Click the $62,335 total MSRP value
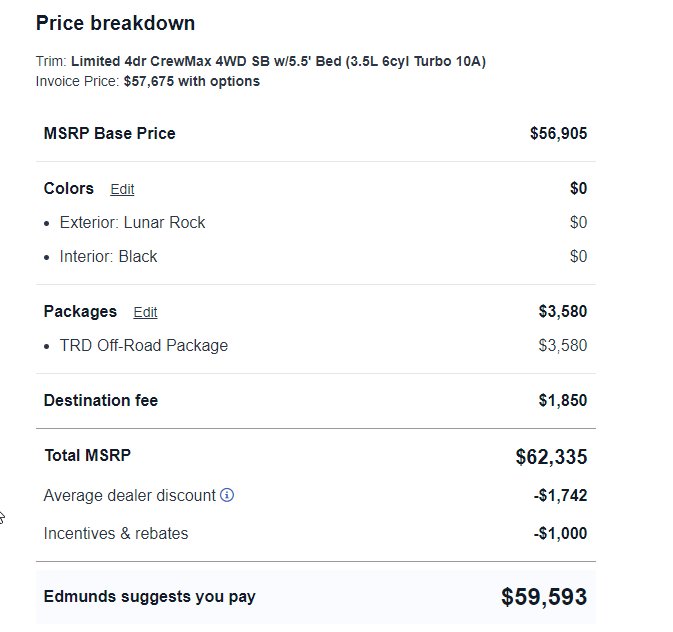Viewport: 673px width, 632px height. (x=551, y=456)
